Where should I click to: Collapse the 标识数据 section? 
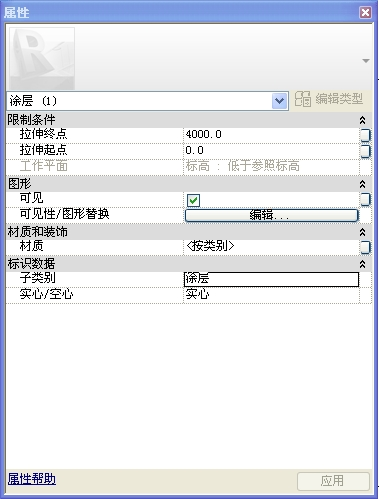click(x=363, y=264)
